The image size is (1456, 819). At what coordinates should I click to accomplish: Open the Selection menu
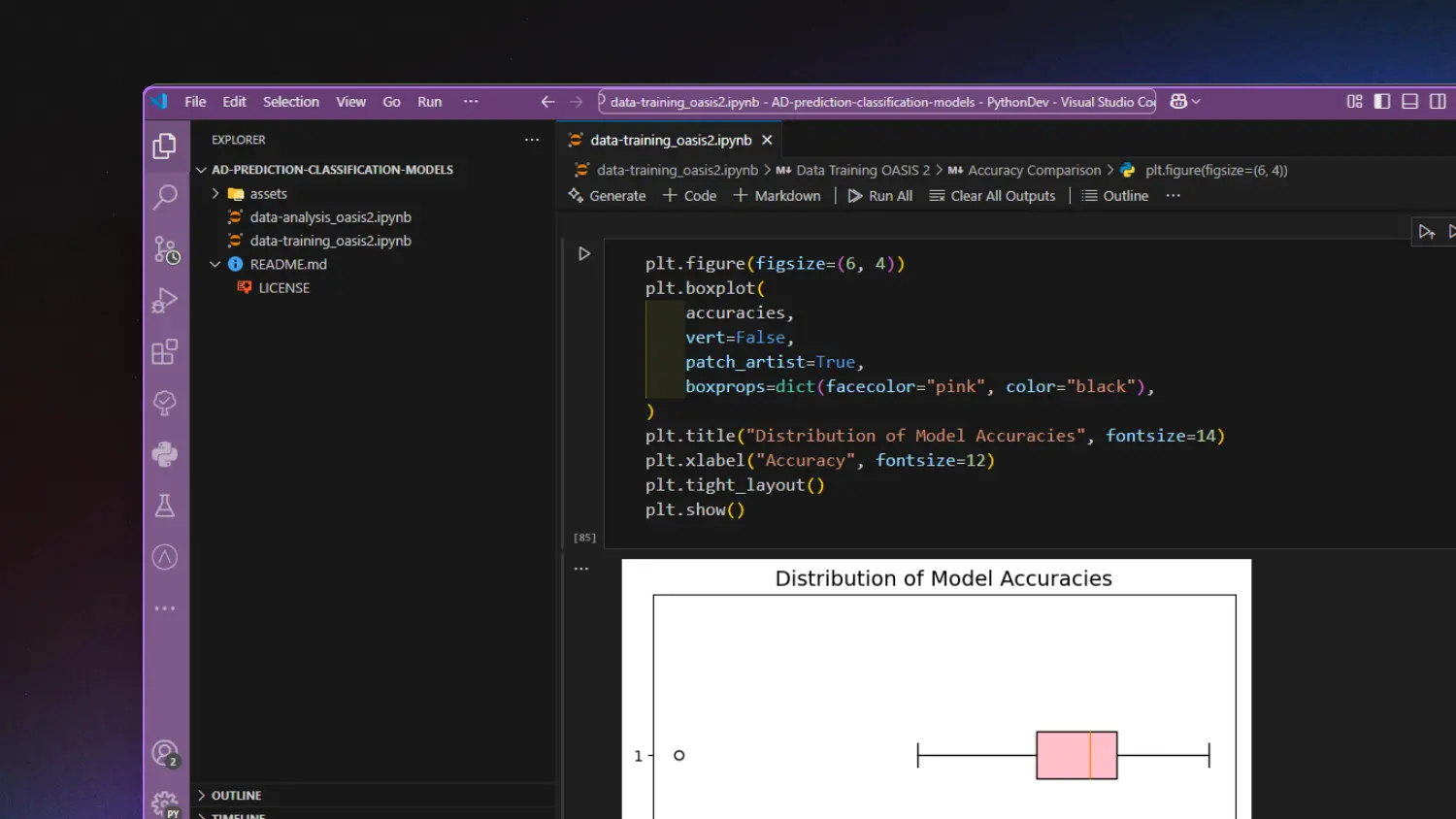pyautogui.click(x=290, y=101)
